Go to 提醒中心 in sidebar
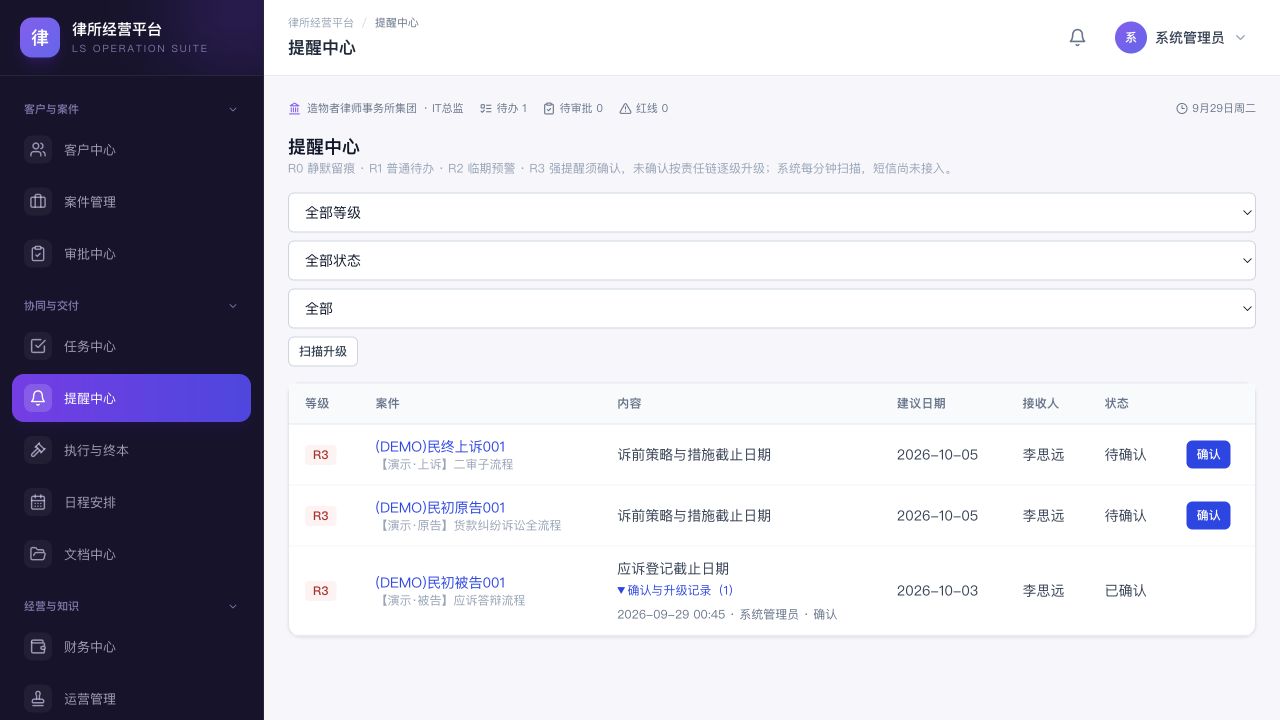1280x720 pixels. tap(131, 398)
